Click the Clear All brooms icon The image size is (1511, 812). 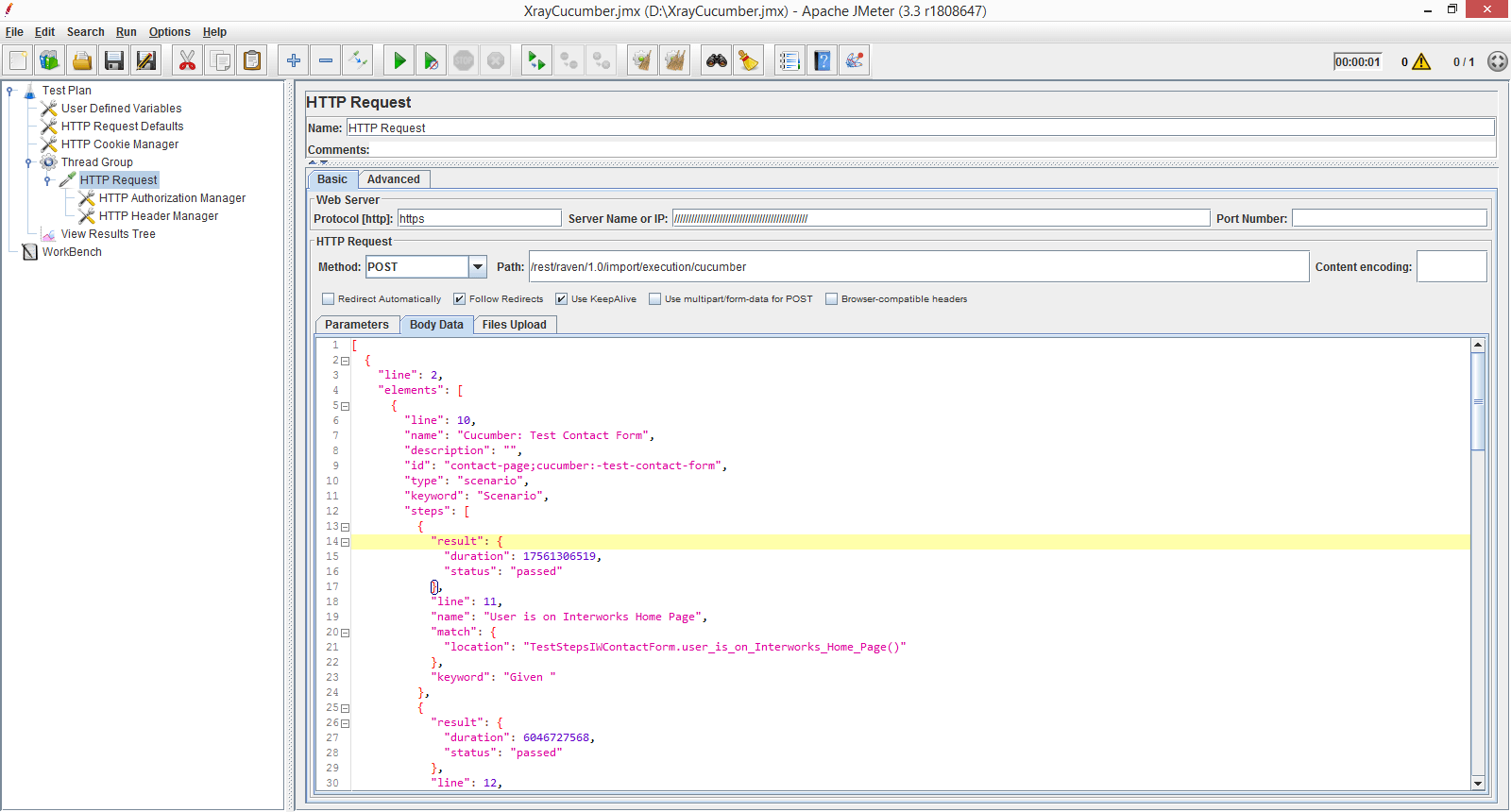point(675,60)
